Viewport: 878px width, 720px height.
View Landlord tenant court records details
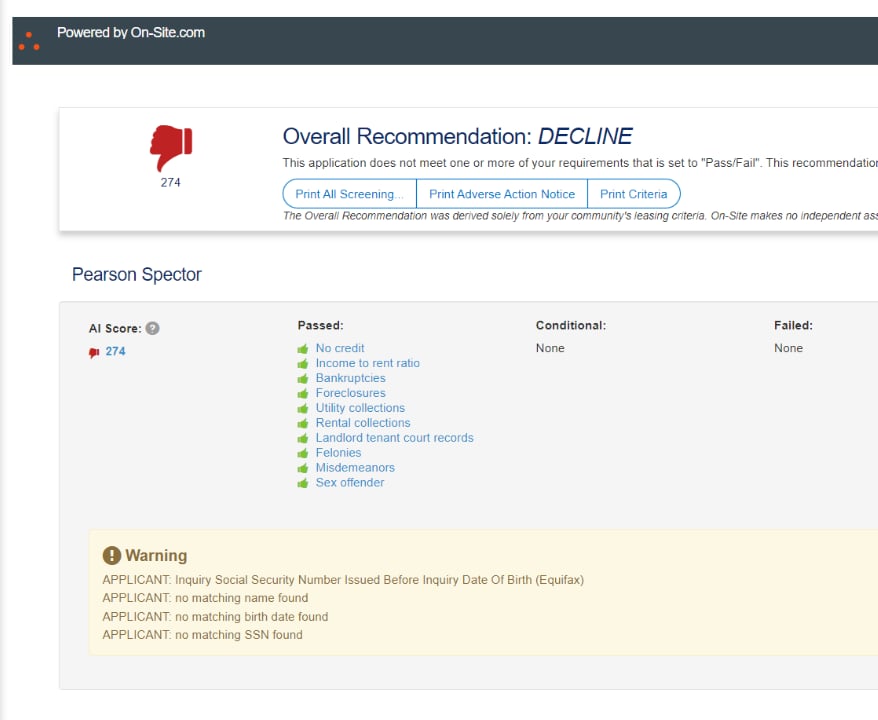click(x=394, y=438)
